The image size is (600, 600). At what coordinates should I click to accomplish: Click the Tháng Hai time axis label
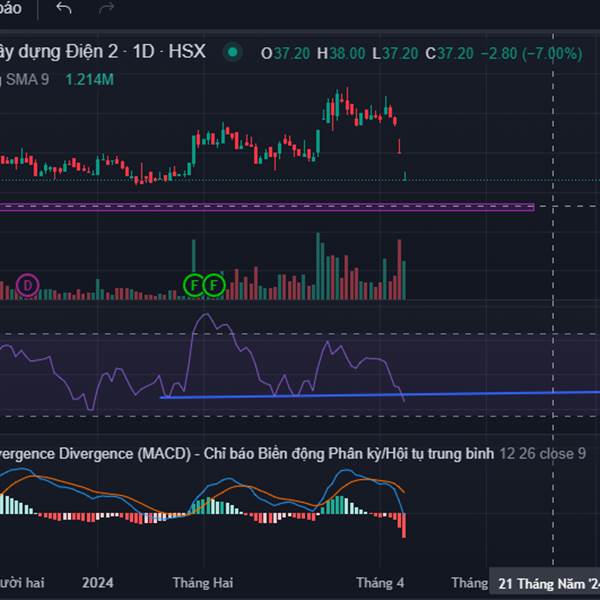(203, 583)
